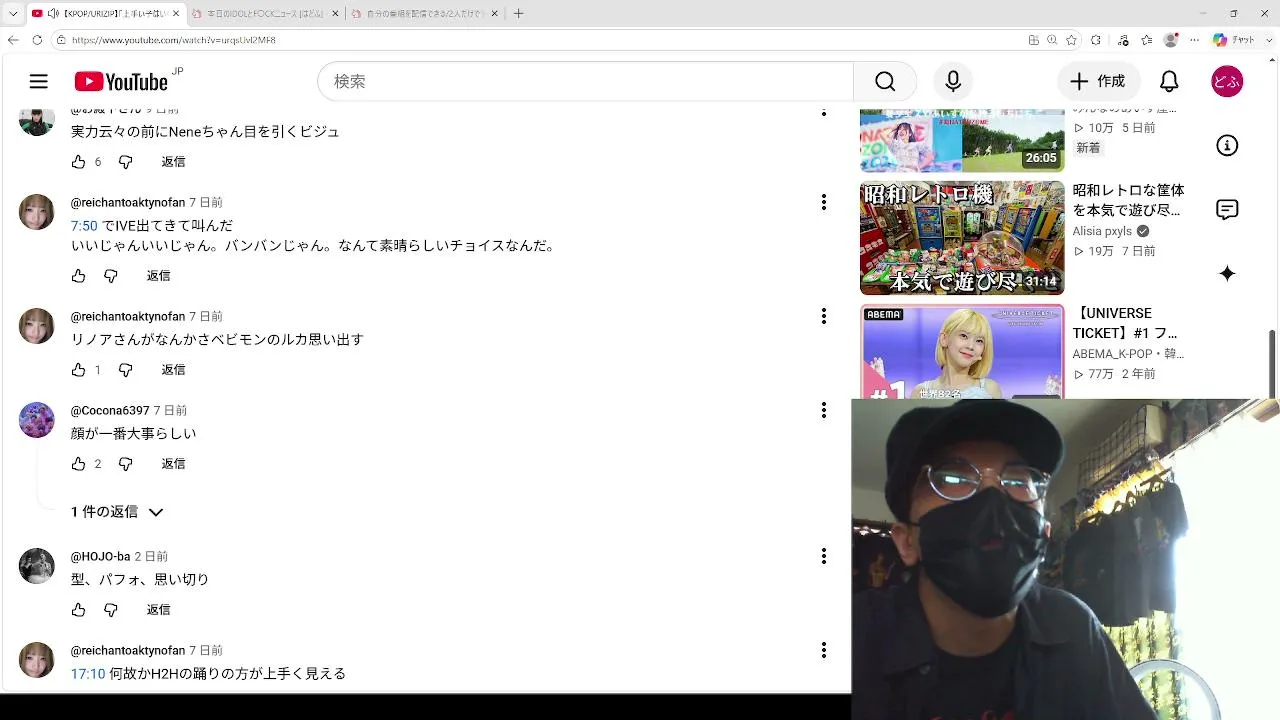Reply to the リノアさん comment
The width and height of the screenshot is (1280, 720).
174,370
